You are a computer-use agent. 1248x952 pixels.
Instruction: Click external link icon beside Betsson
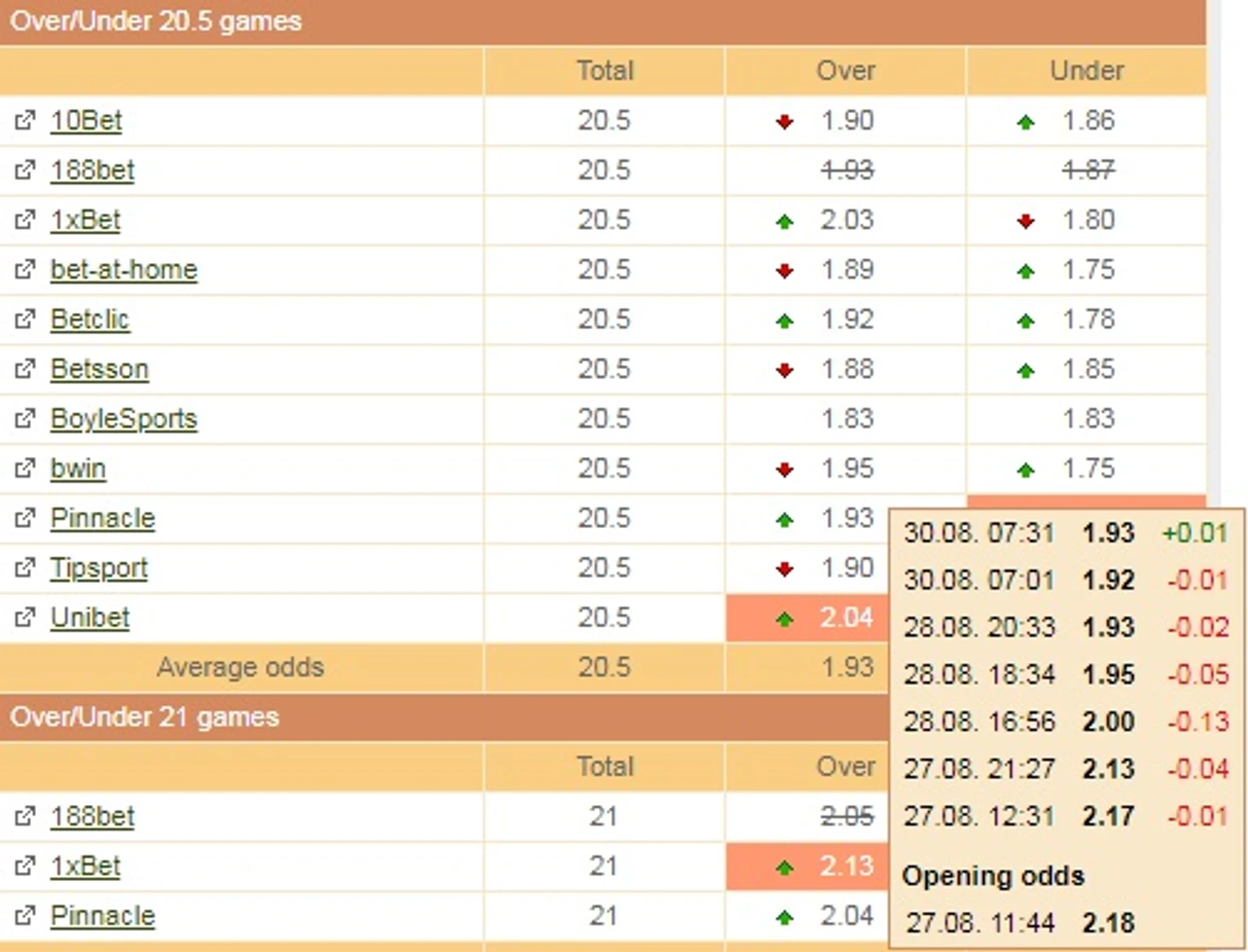pyautogui.click(x=25, y=369)
